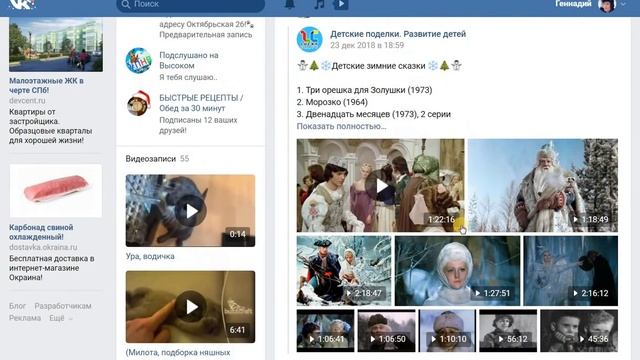Open Малоэтажные ЖК в черте СПб ad link

tap(46, 85)
